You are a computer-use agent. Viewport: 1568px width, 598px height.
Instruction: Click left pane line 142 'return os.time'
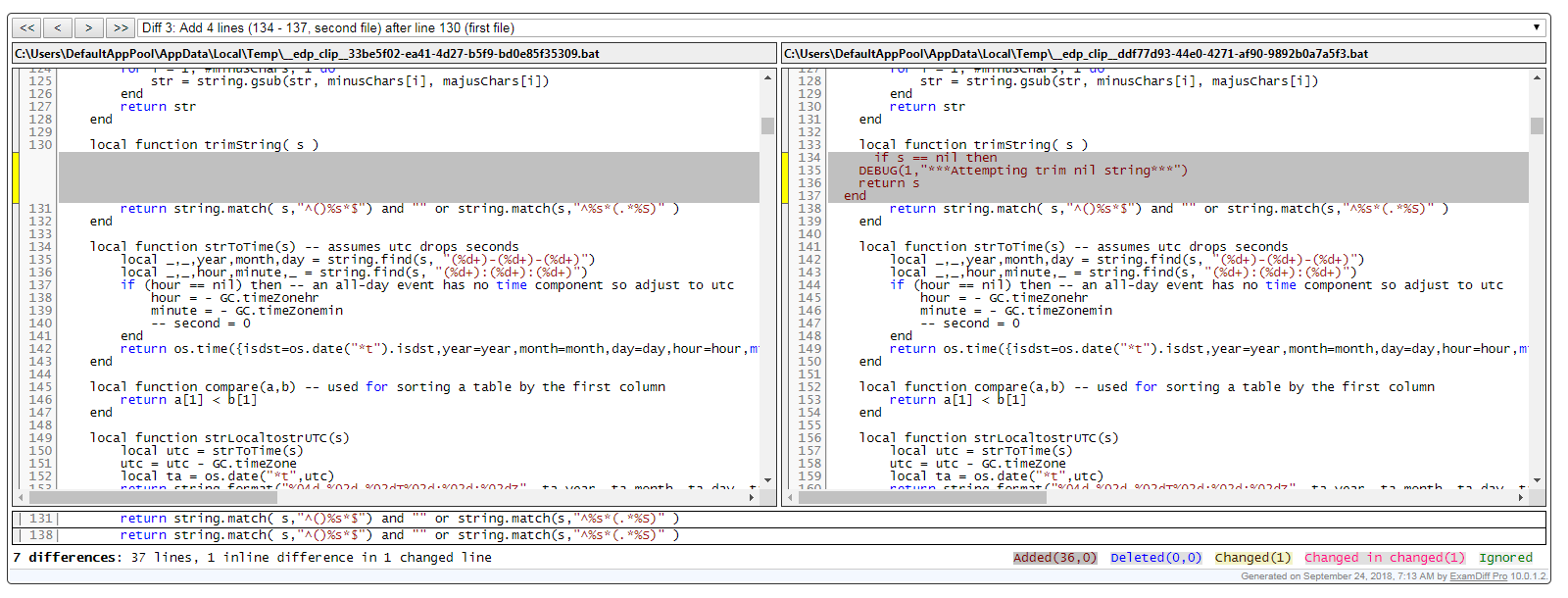point(439,349)
